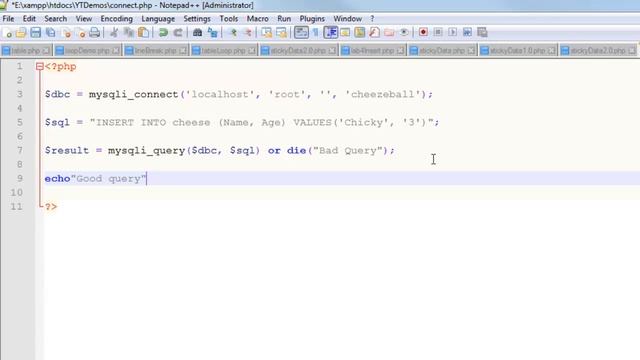
Task: Open the Language menu
Action: 158,19
